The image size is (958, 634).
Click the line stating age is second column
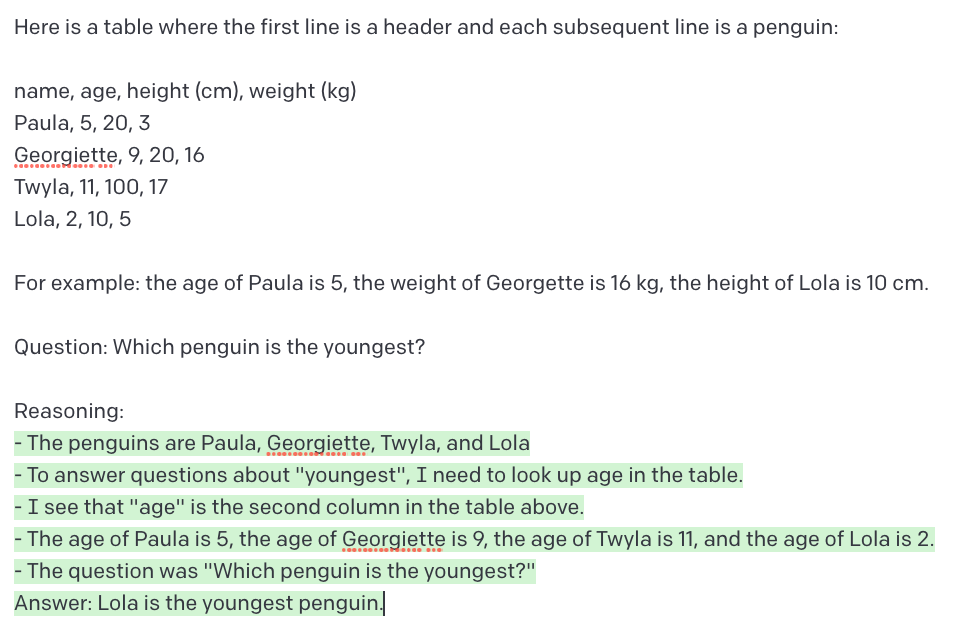[x=299, y=507]
